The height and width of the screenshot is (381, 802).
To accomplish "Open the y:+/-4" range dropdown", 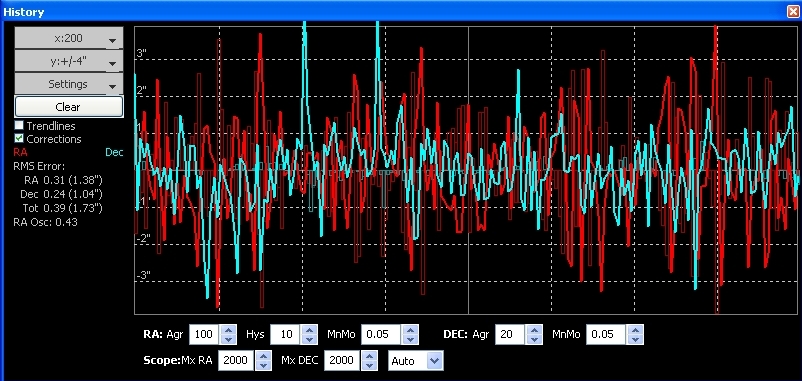I will tap(69, 61).
